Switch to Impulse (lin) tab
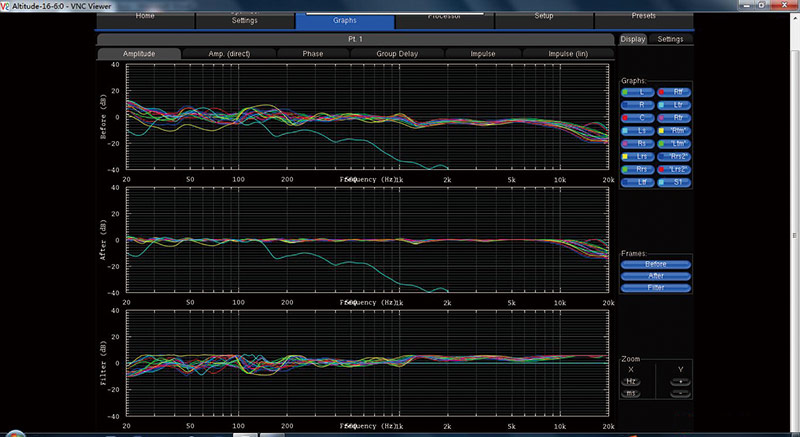The height and width of the screenshot is (437, 800). coord(568,54)
